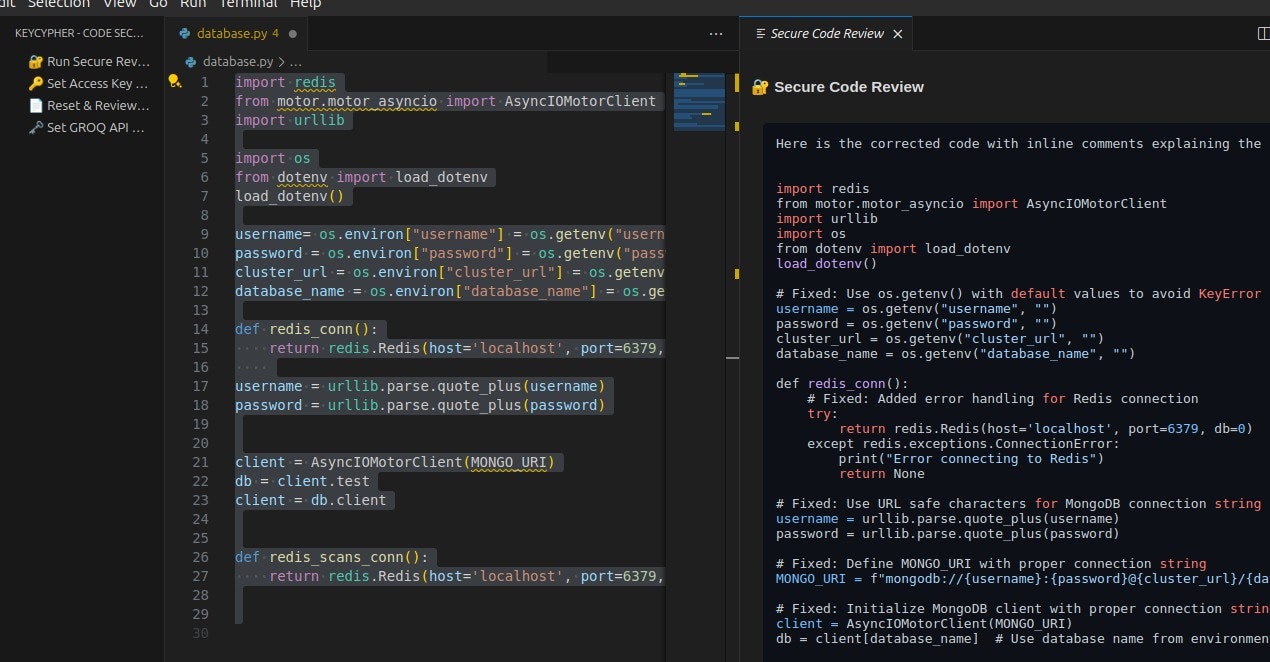Click the unsaved dot on database.py tab

[292, 34]
